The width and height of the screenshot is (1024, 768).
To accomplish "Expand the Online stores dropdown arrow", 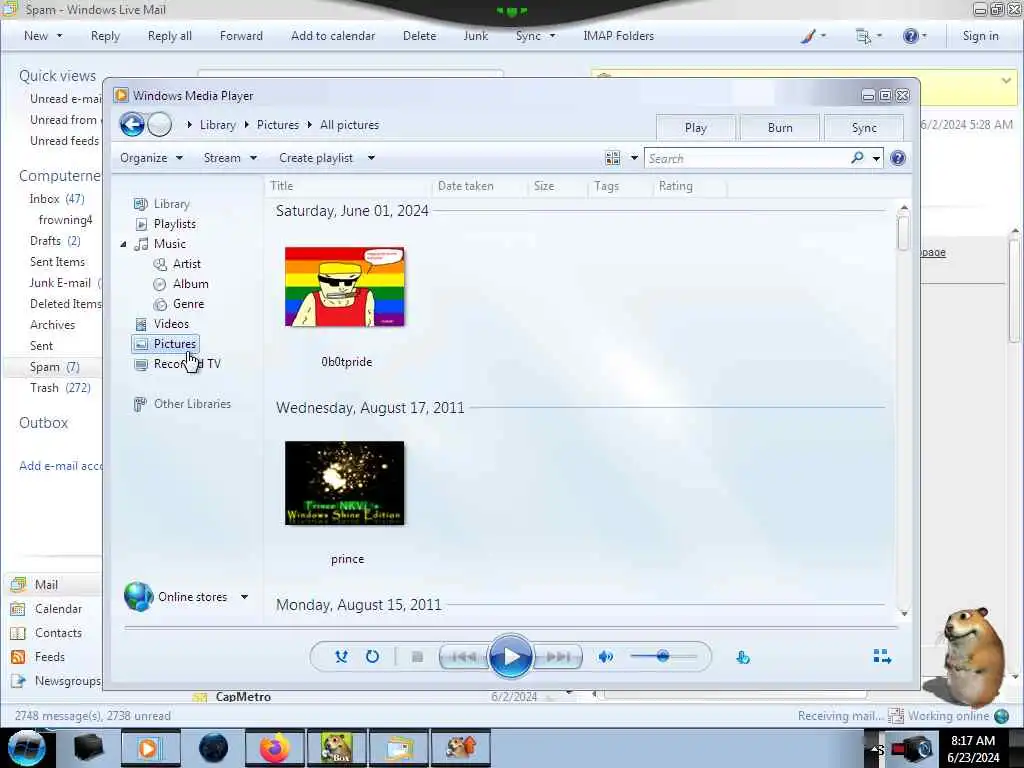I will click(x=244, y=597).
